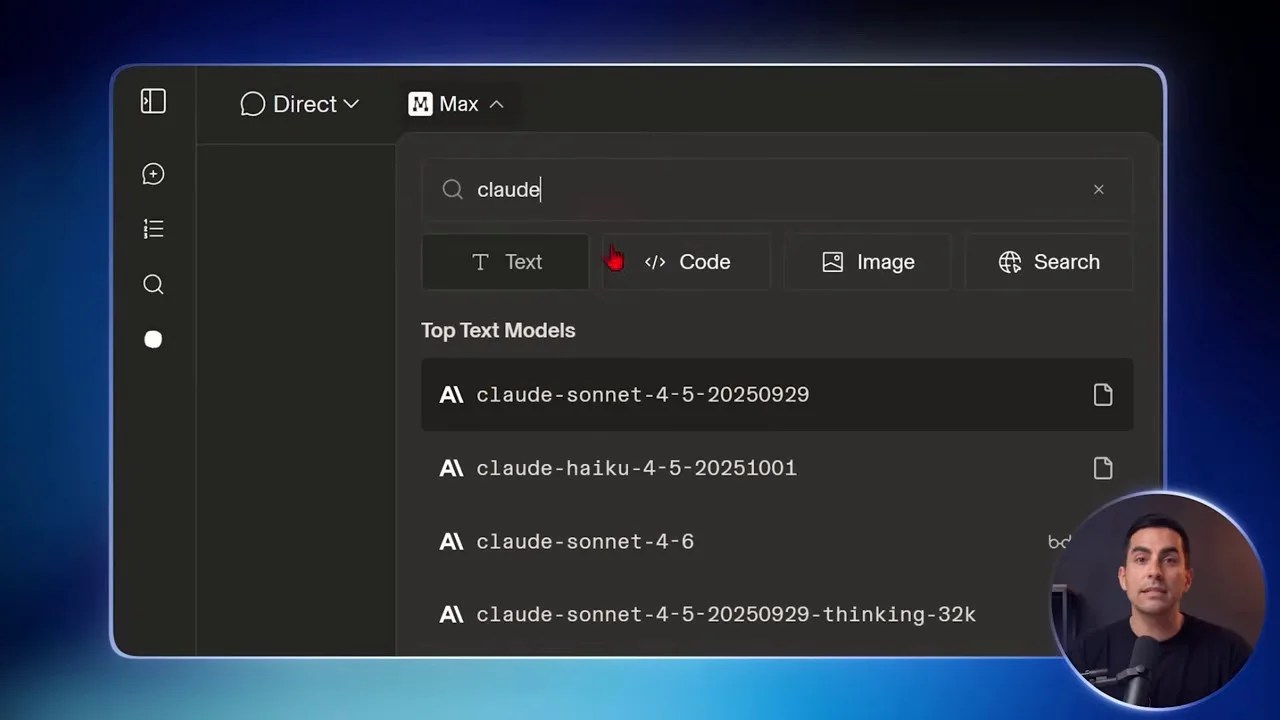
Task: Select the Search category tab
Action: coord(1049,262)
